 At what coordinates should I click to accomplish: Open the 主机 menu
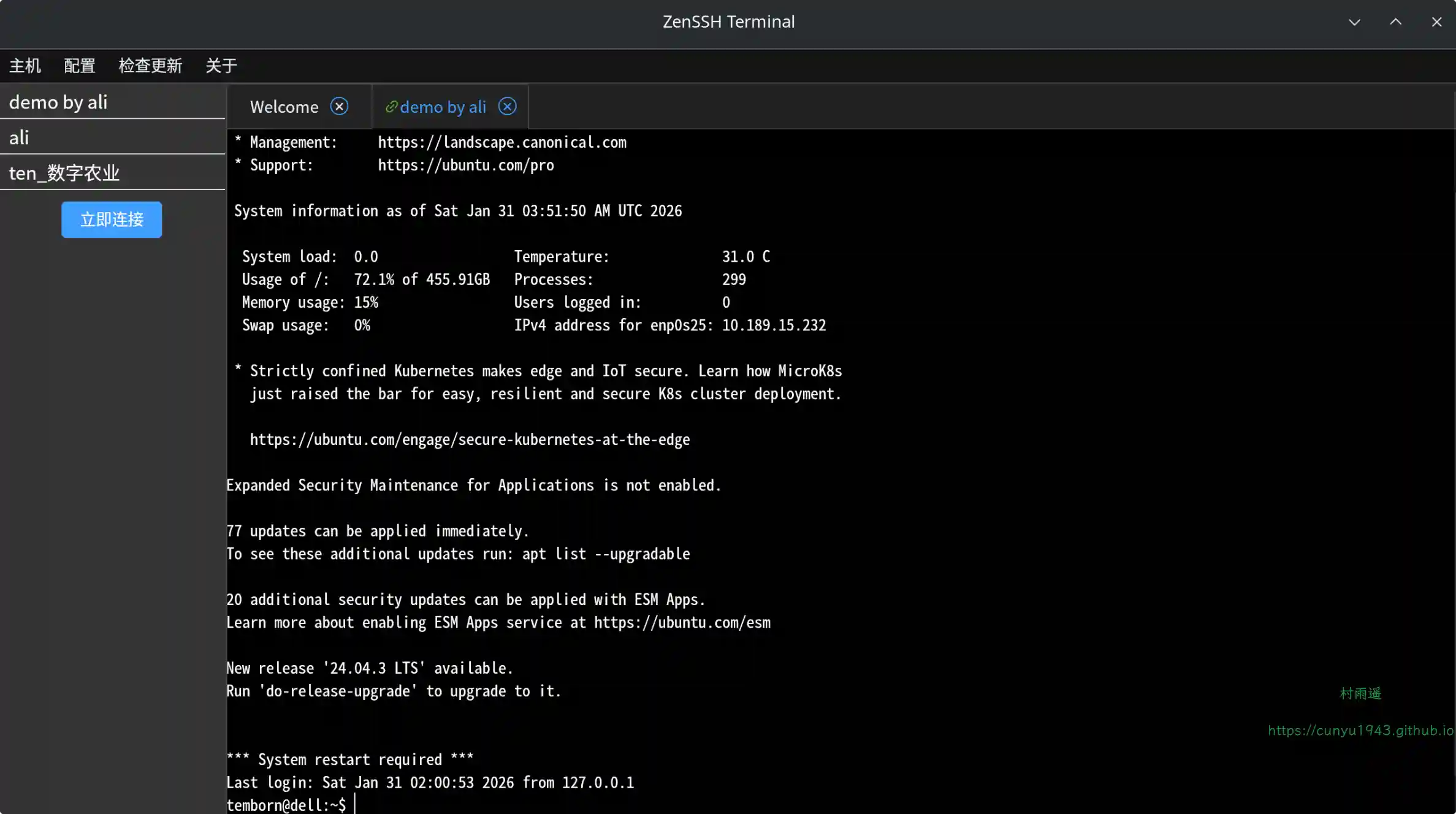[x=25, y=66]
